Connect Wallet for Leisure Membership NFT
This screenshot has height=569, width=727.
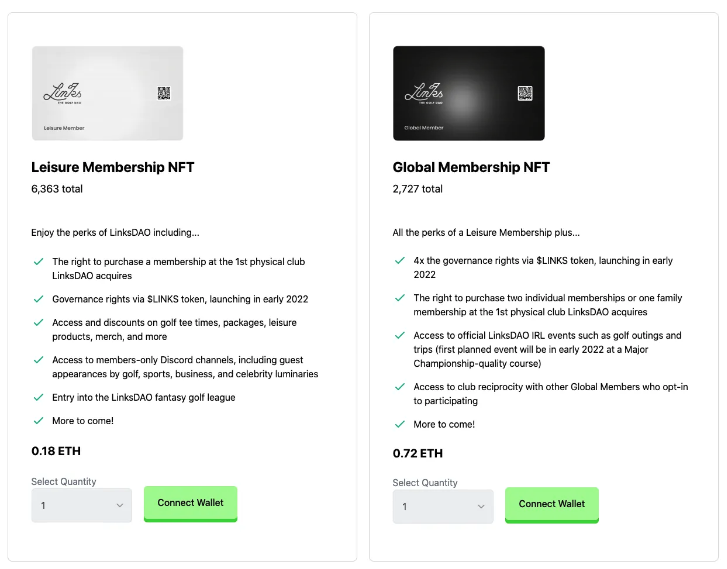tap(190, 503)
